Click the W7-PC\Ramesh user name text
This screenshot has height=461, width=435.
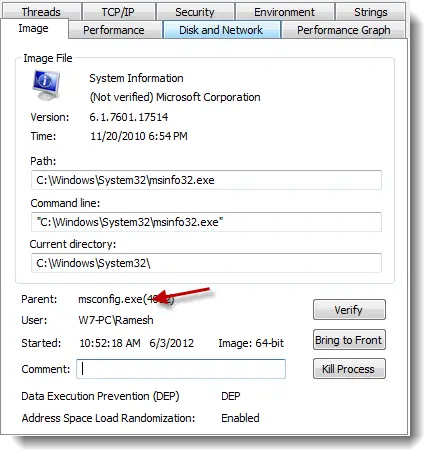pos(116,320)
